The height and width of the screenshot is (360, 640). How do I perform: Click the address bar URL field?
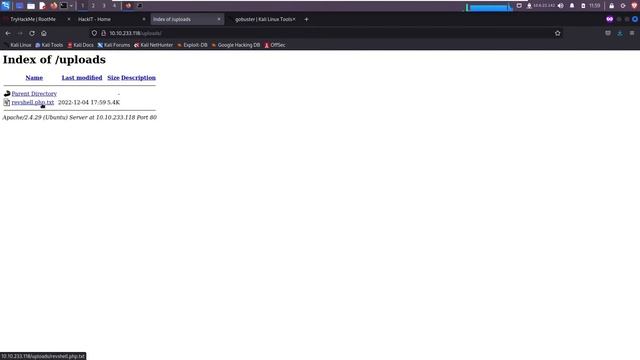[327, 33]
